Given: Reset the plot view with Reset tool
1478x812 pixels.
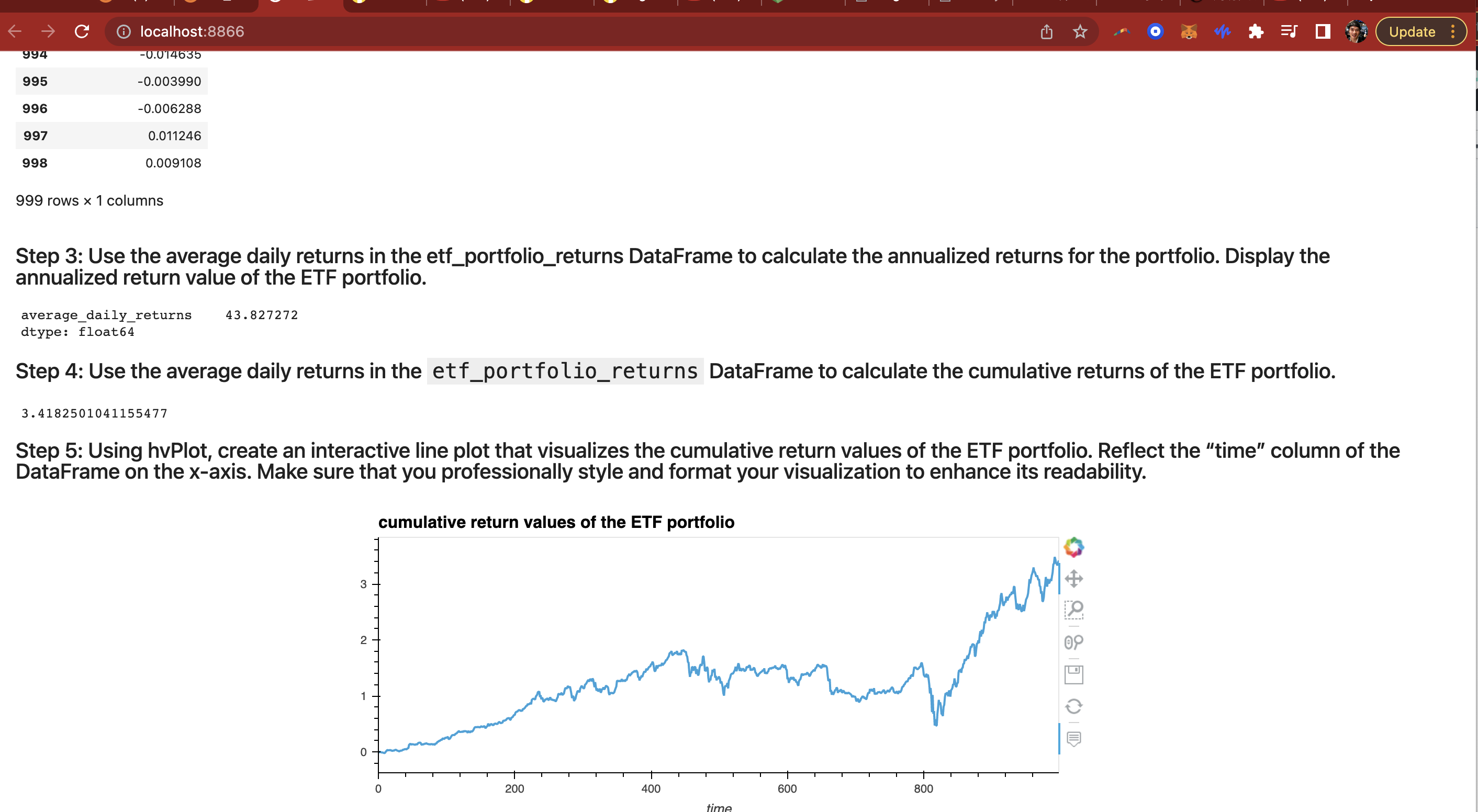Looking at the screenshot, I should 1073,706.
